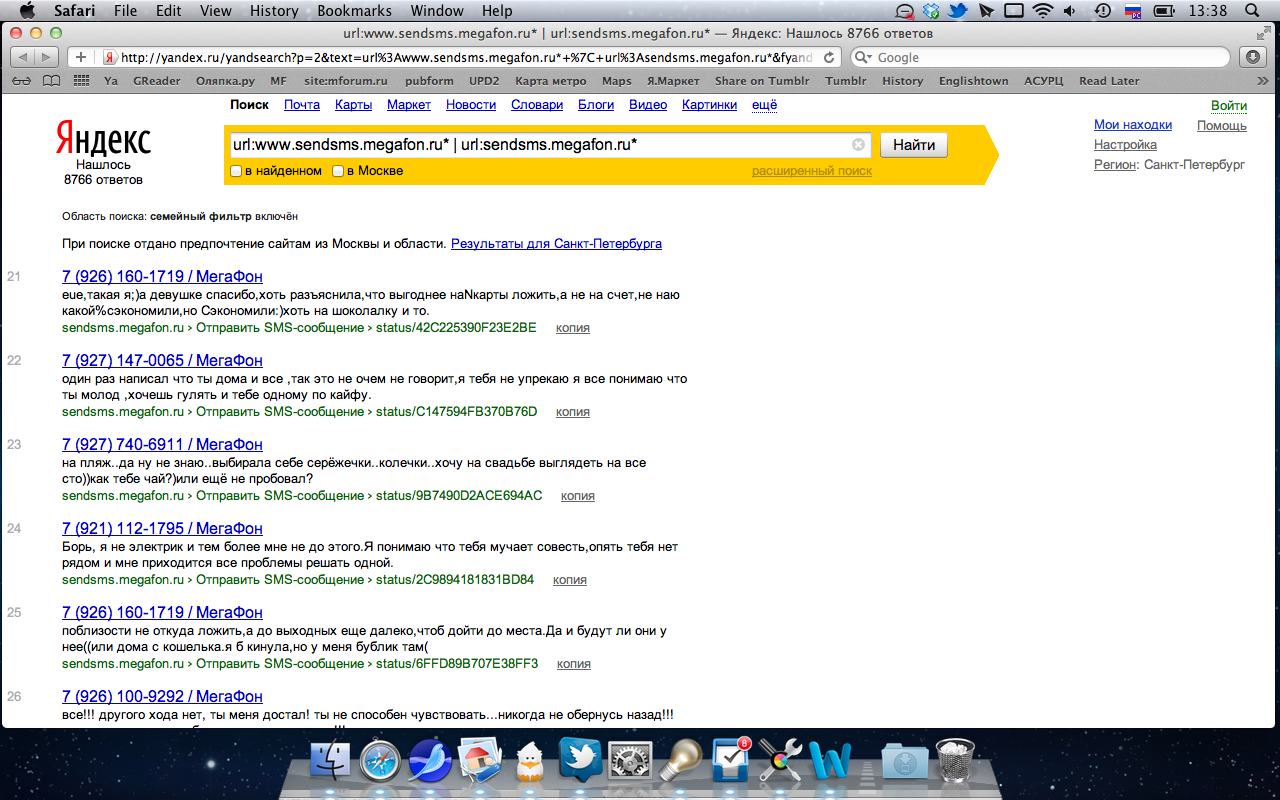Show all bookmarks with the book icon
This screenshot has width=1280, height=800.
tap(51, 81)
